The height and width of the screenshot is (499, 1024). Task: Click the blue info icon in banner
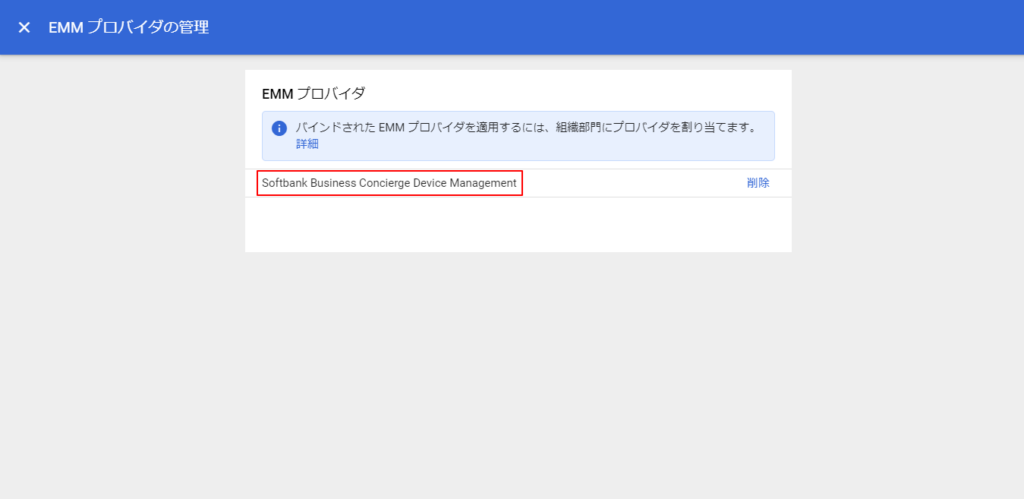point(279,128)
